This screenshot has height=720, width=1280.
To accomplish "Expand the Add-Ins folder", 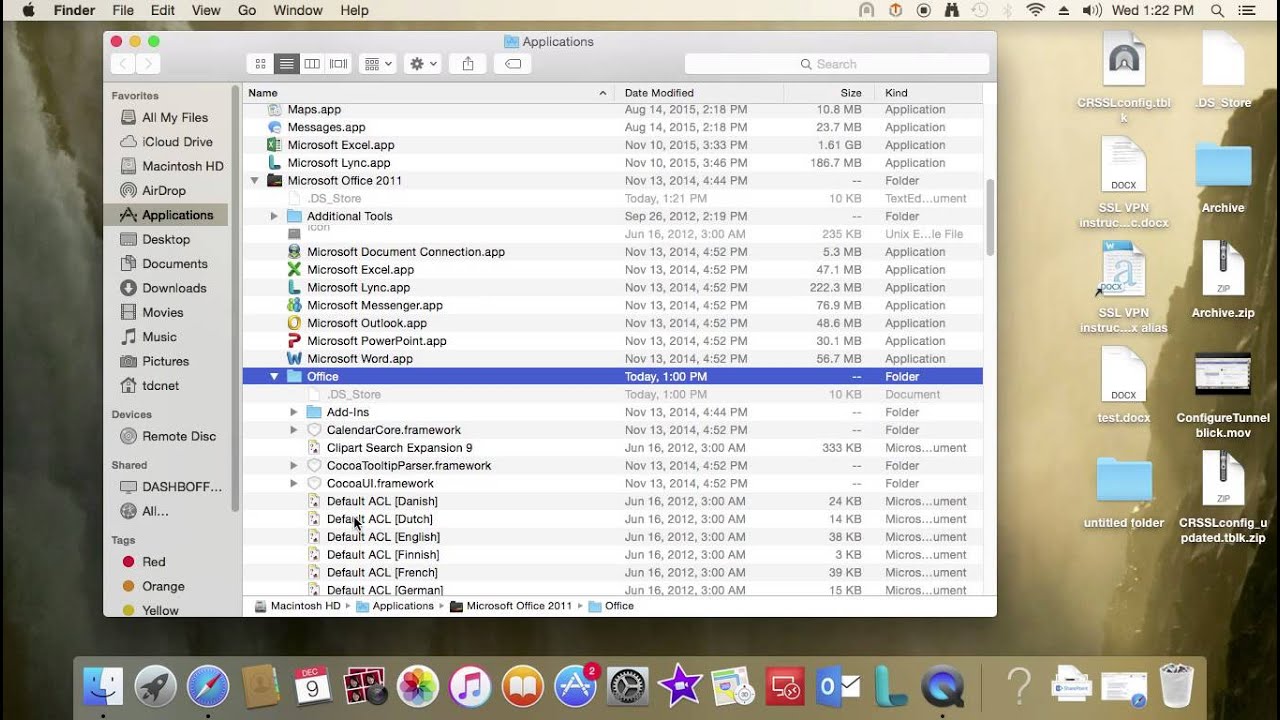I will tap(293, 412).
